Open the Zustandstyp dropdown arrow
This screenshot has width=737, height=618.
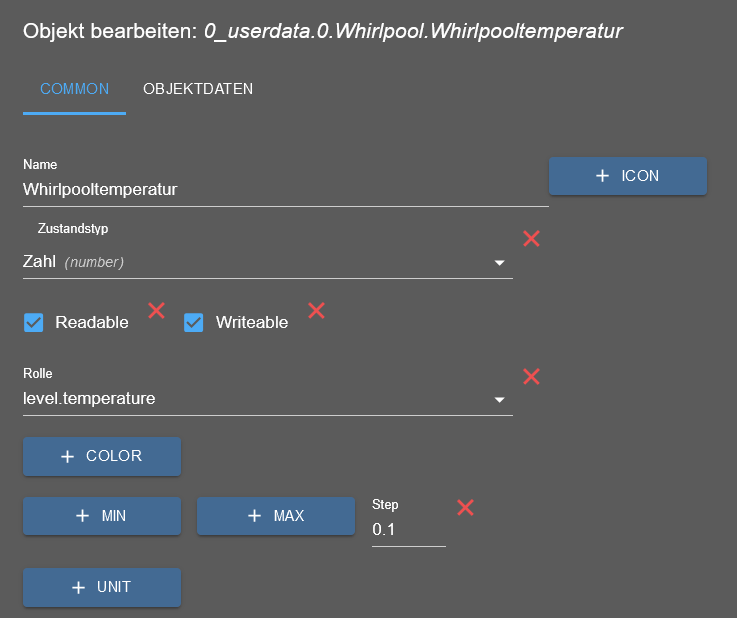tap(499, 263)
